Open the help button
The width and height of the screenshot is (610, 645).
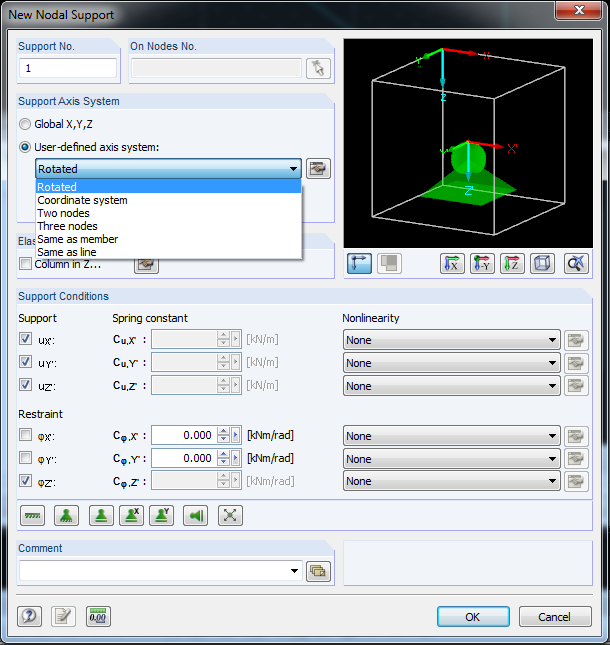(29, 616)
